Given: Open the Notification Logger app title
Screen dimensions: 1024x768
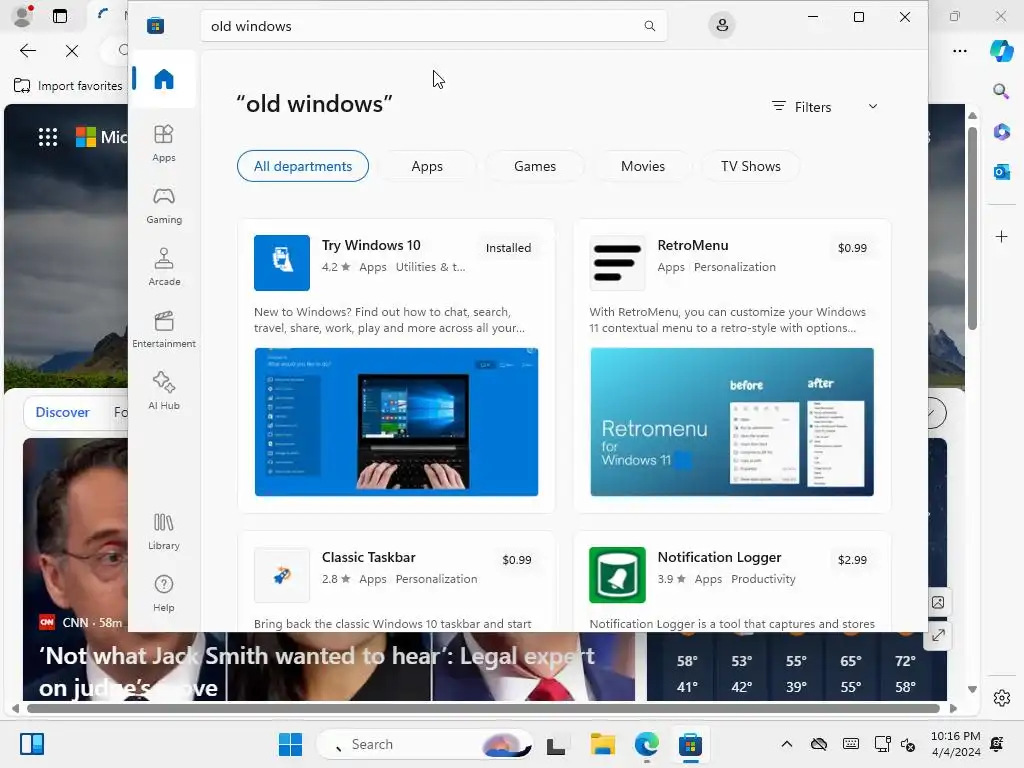Looking at the screenshot, I should [719, 558].
